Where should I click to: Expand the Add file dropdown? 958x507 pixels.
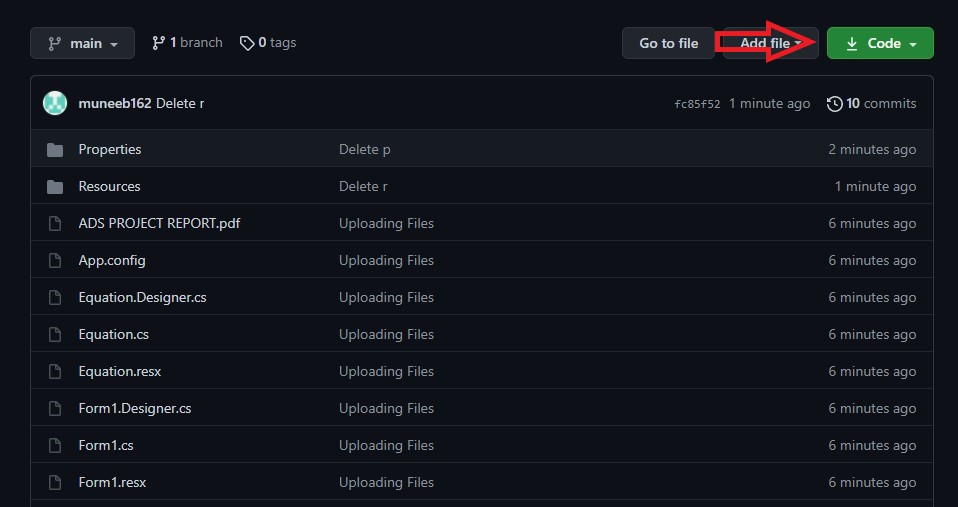coord(770,43)
